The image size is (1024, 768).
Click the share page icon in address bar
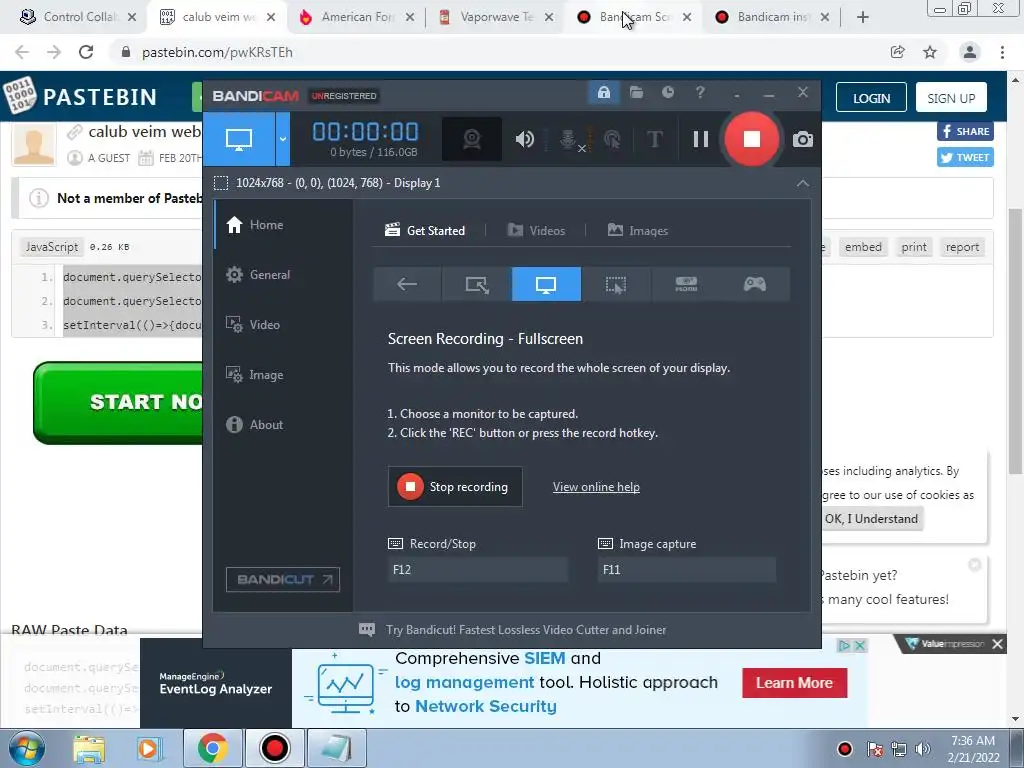(x=898, y=52)
